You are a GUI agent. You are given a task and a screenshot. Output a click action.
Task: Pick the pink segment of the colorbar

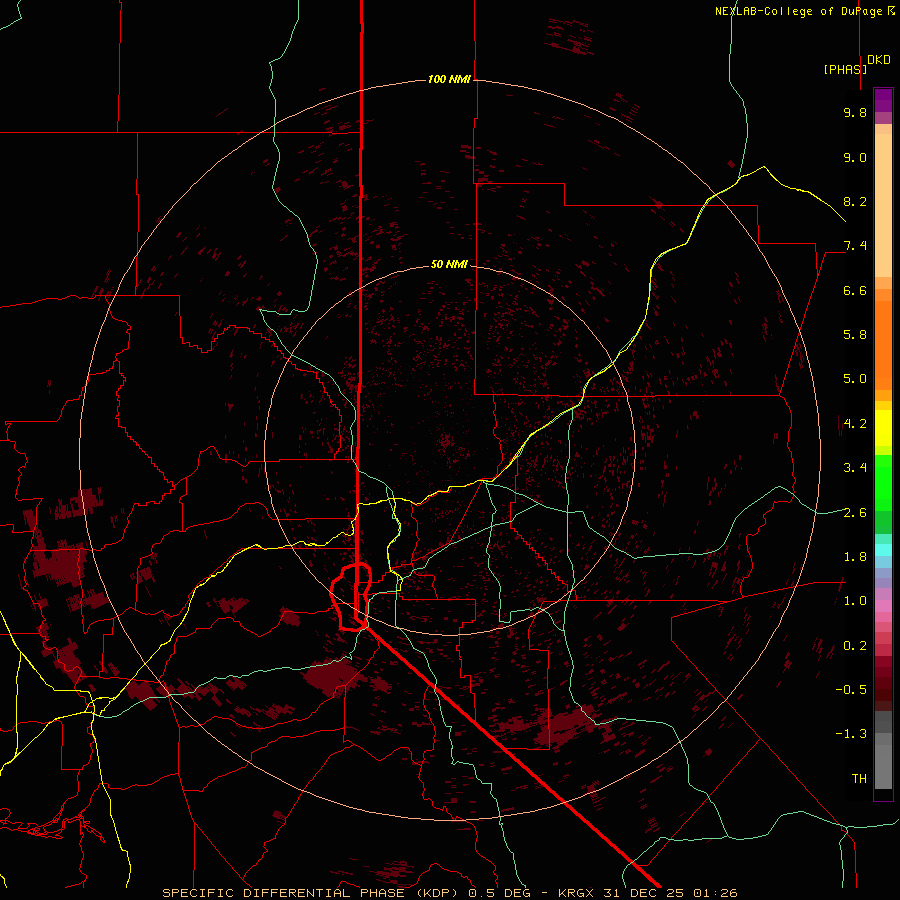(x=883, y=606)
